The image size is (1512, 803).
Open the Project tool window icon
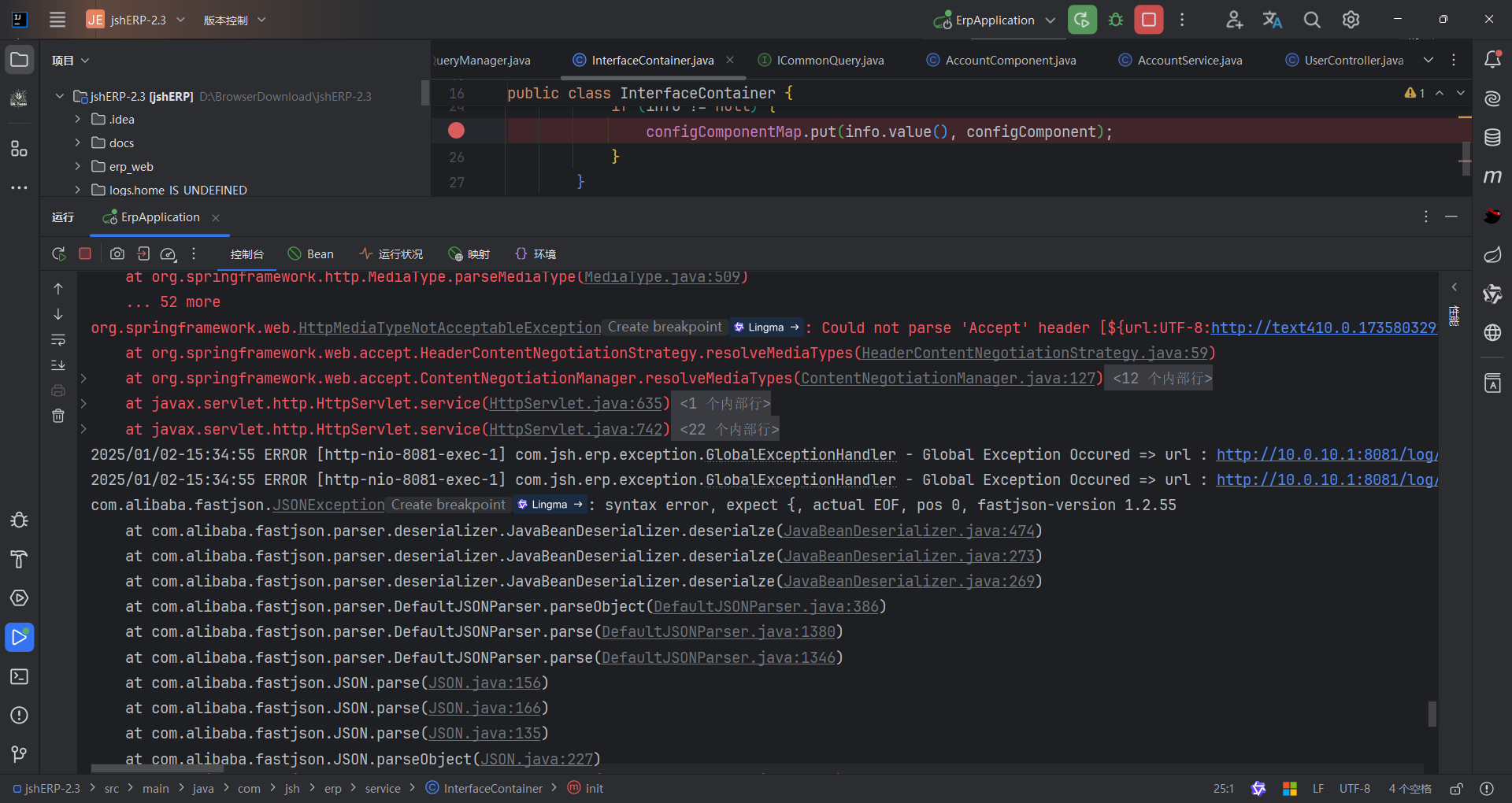point(19,60)
